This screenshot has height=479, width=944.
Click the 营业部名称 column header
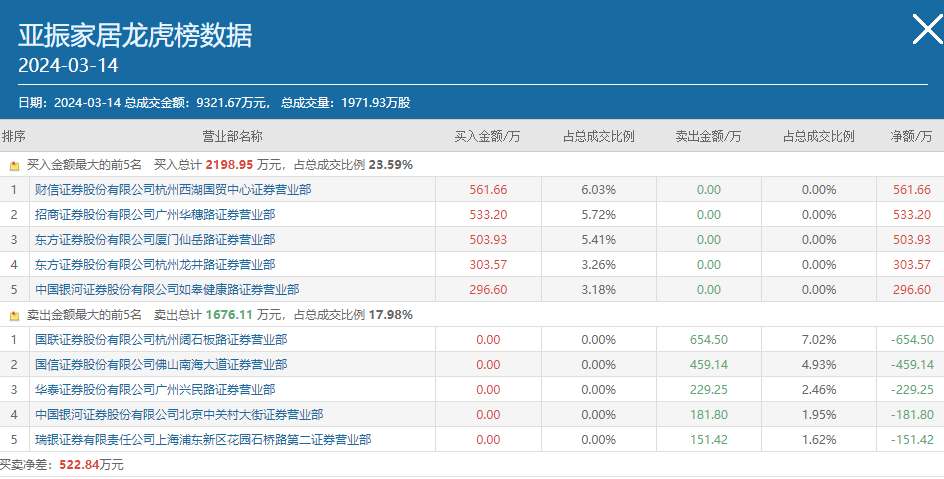232,137
